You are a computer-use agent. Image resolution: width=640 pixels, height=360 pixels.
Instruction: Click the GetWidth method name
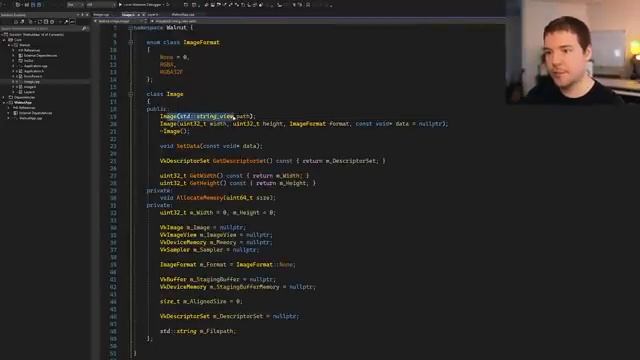pyautogui.click(x=203, y=176)
